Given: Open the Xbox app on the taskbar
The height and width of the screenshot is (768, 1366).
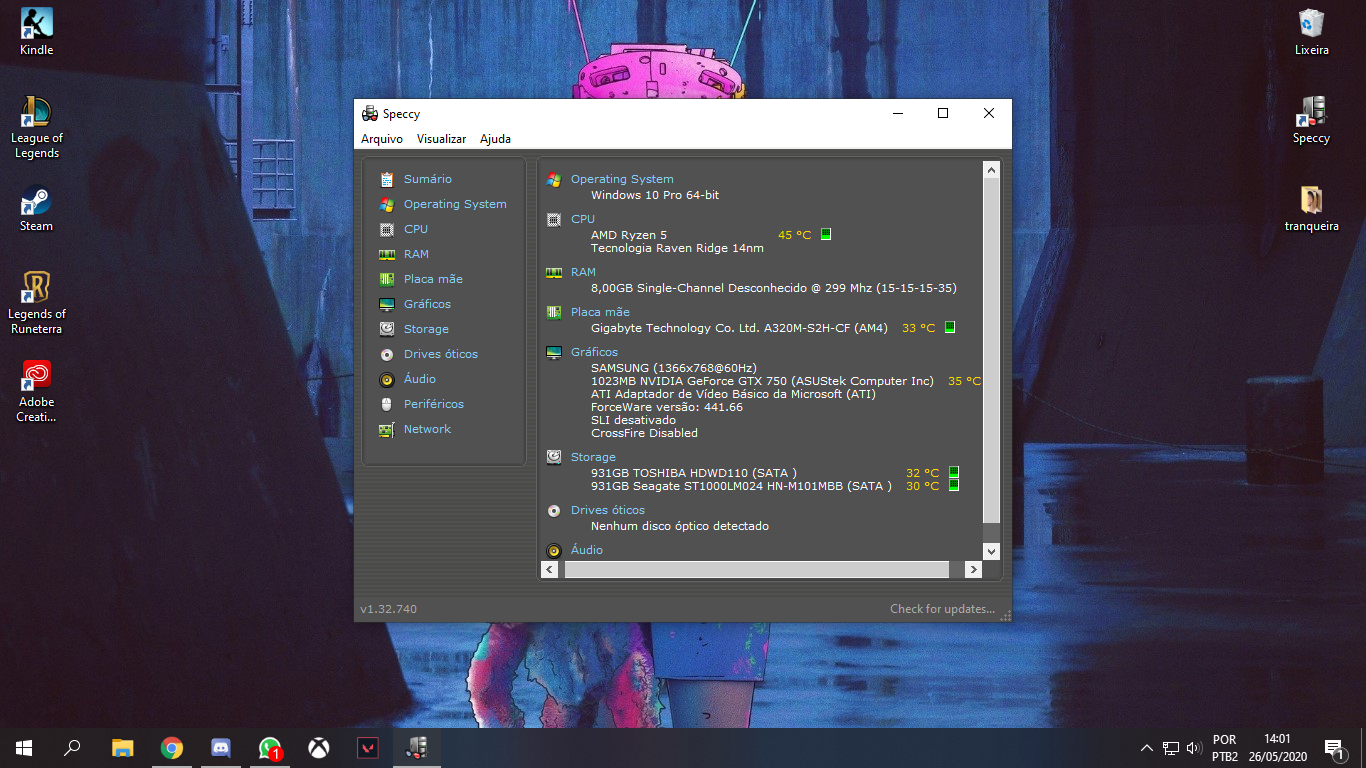Looking at the screenshot, I should click(319, 748).
